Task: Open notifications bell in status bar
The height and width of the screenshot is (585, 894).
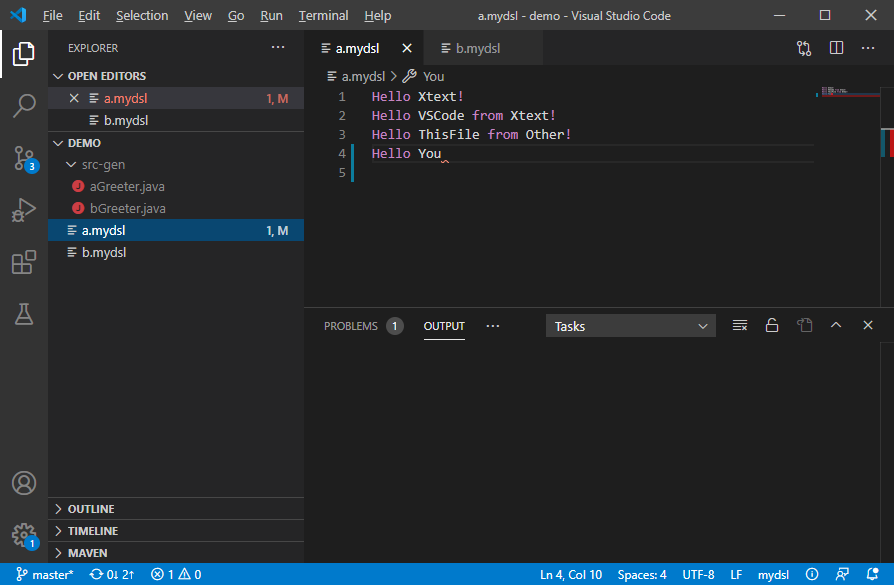Action: point(872,575)
